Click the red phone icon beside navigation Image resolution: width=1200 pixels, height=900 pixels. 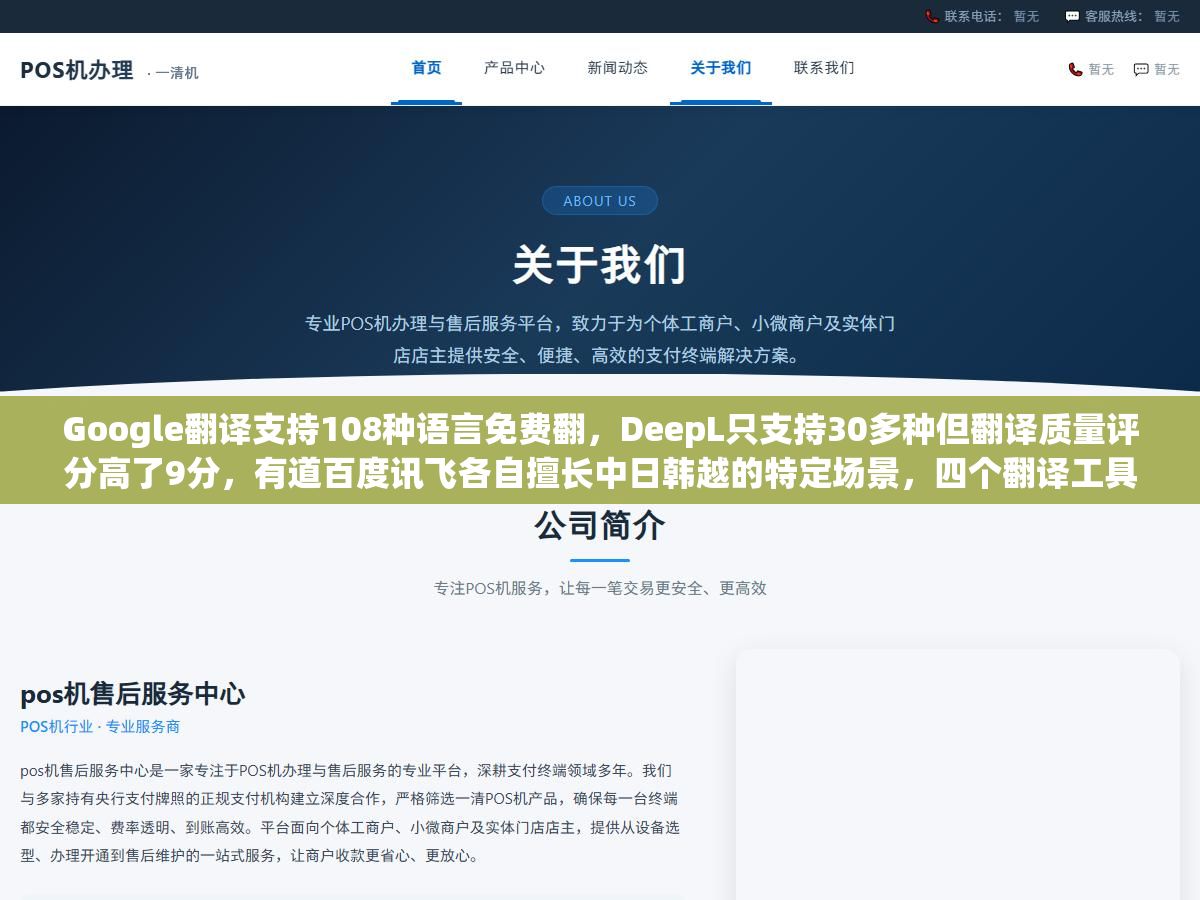pos(1075,69)
